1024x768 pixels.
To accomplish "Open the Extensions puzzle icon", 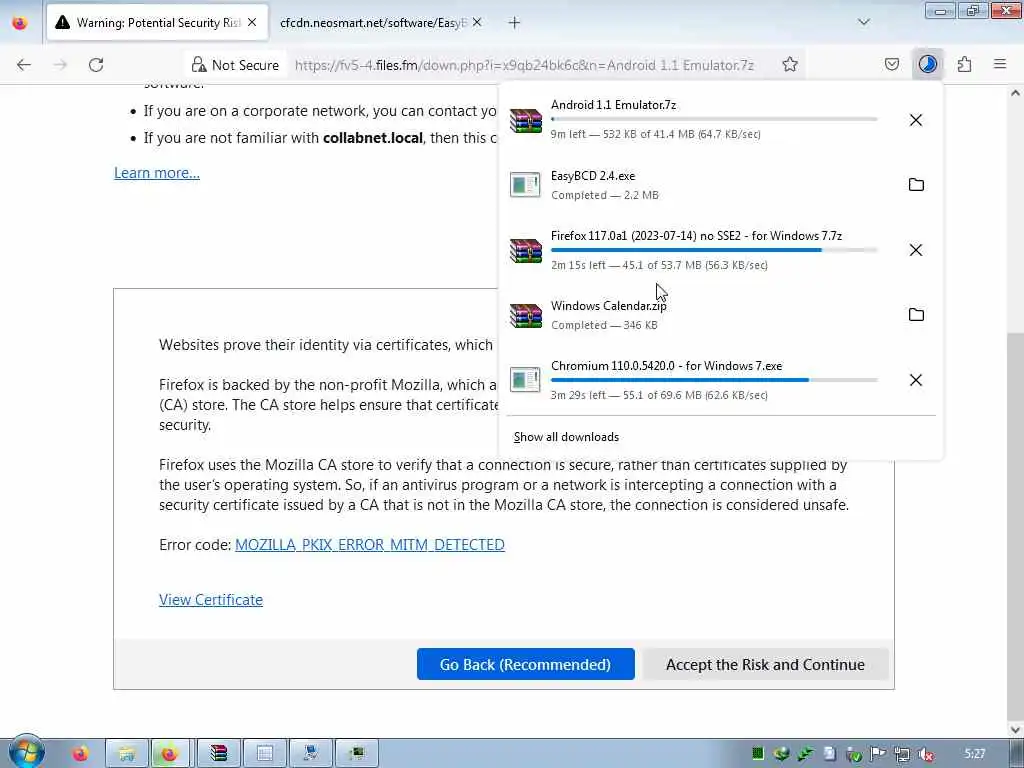I will [x=965, y=64].
